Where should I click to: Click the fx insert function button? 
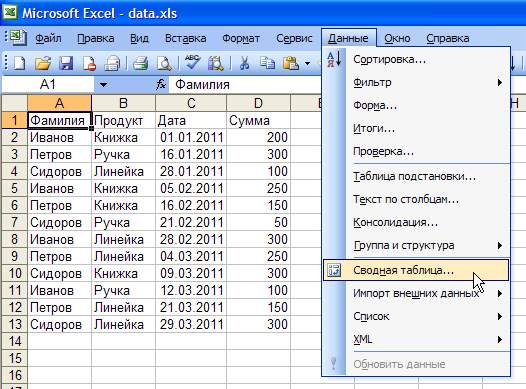click(161, 85)
